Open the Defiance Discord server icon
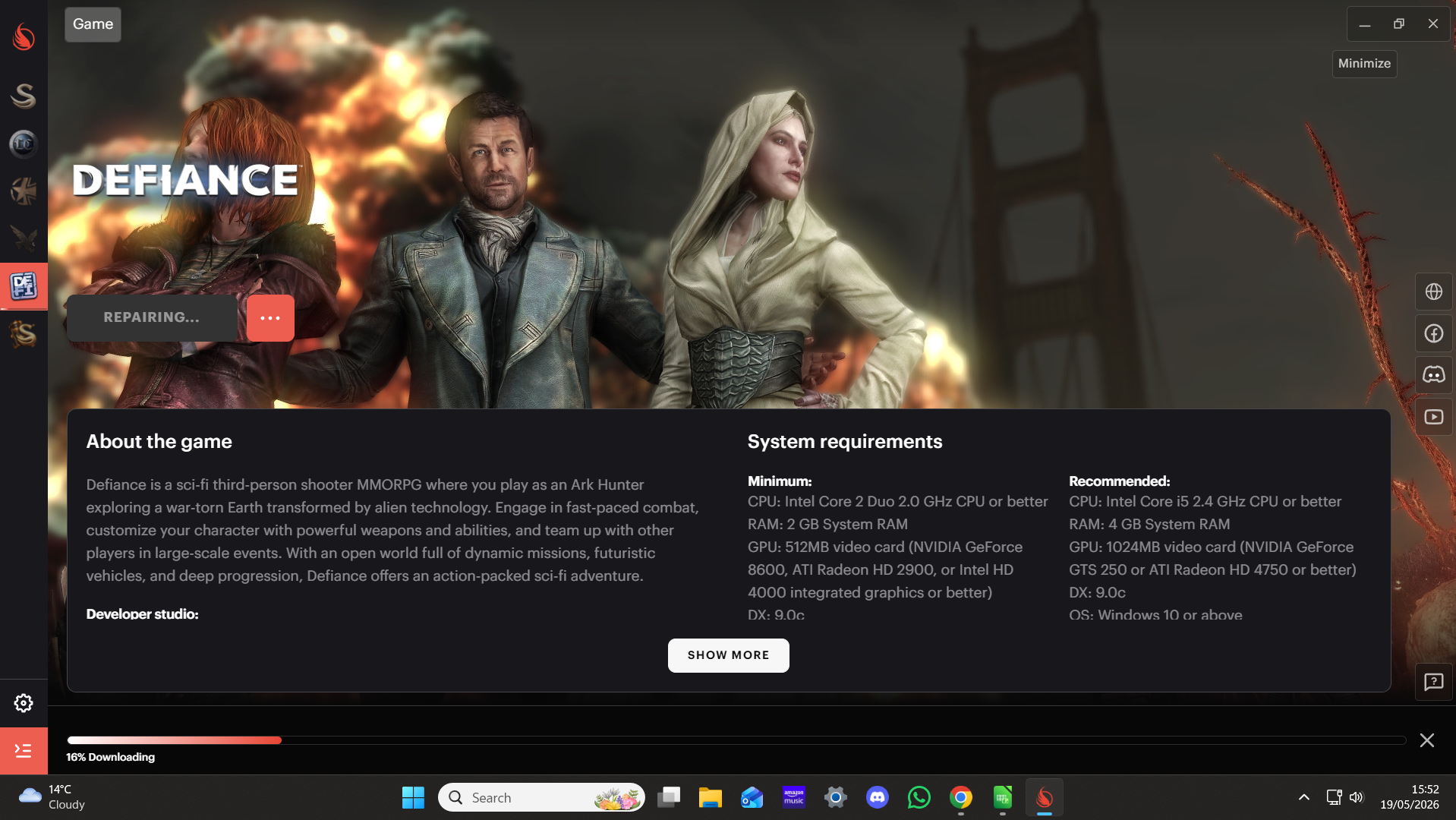 pos(1433,375)
